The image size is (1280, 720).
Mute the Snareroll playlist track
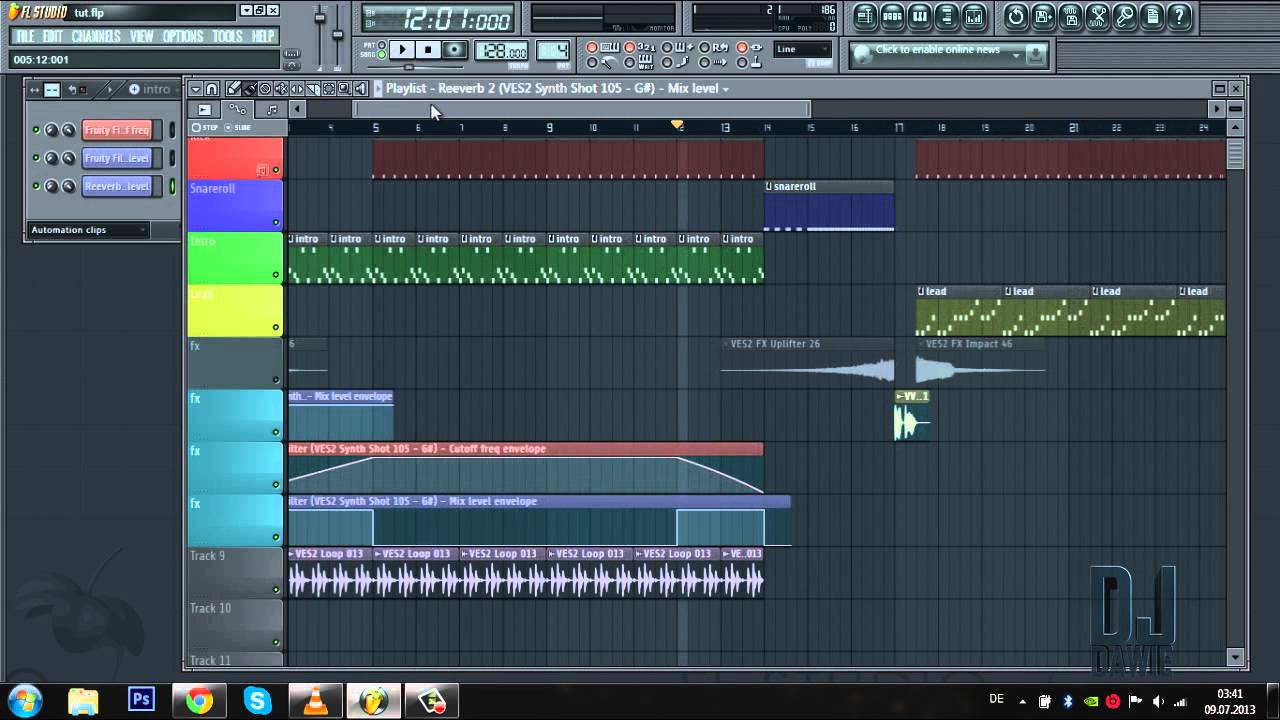[276, 223]
